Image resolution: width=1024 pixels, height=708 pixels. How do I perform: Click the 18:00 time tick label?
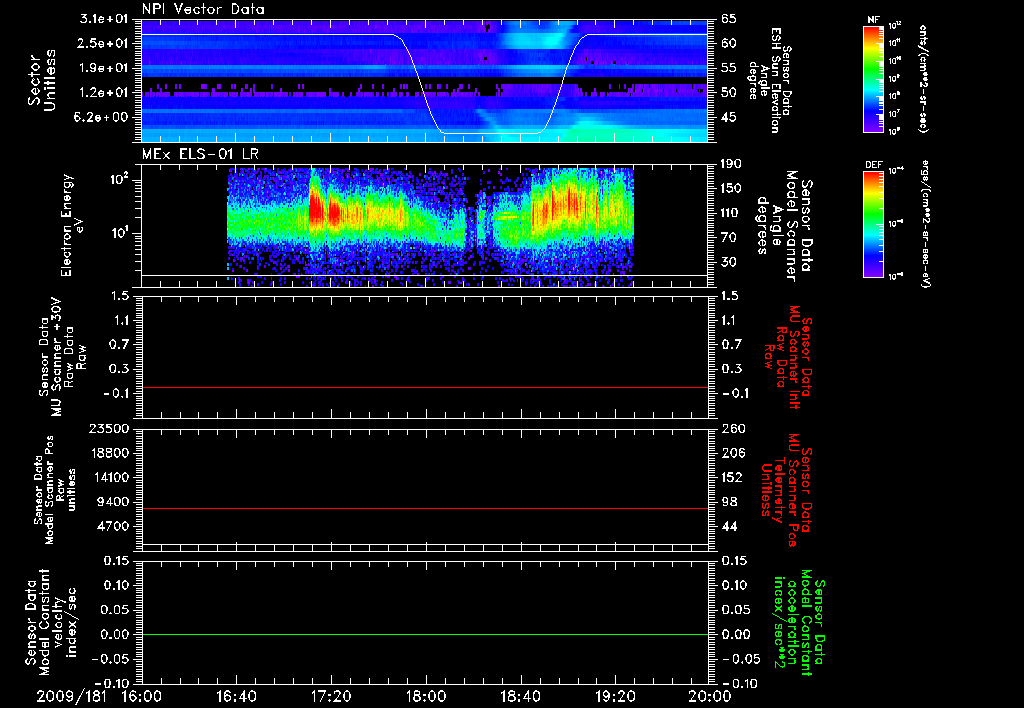pos(426,696)
